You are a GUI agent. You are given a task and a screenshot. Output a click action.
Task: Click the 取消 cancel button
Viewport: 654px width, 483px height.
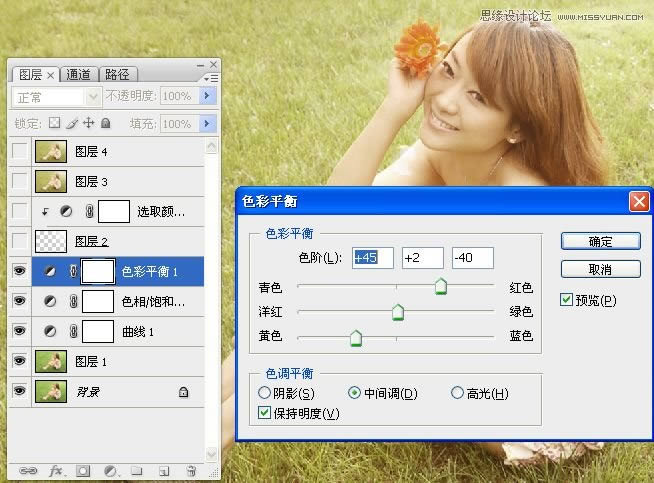[x=600, y=270]
